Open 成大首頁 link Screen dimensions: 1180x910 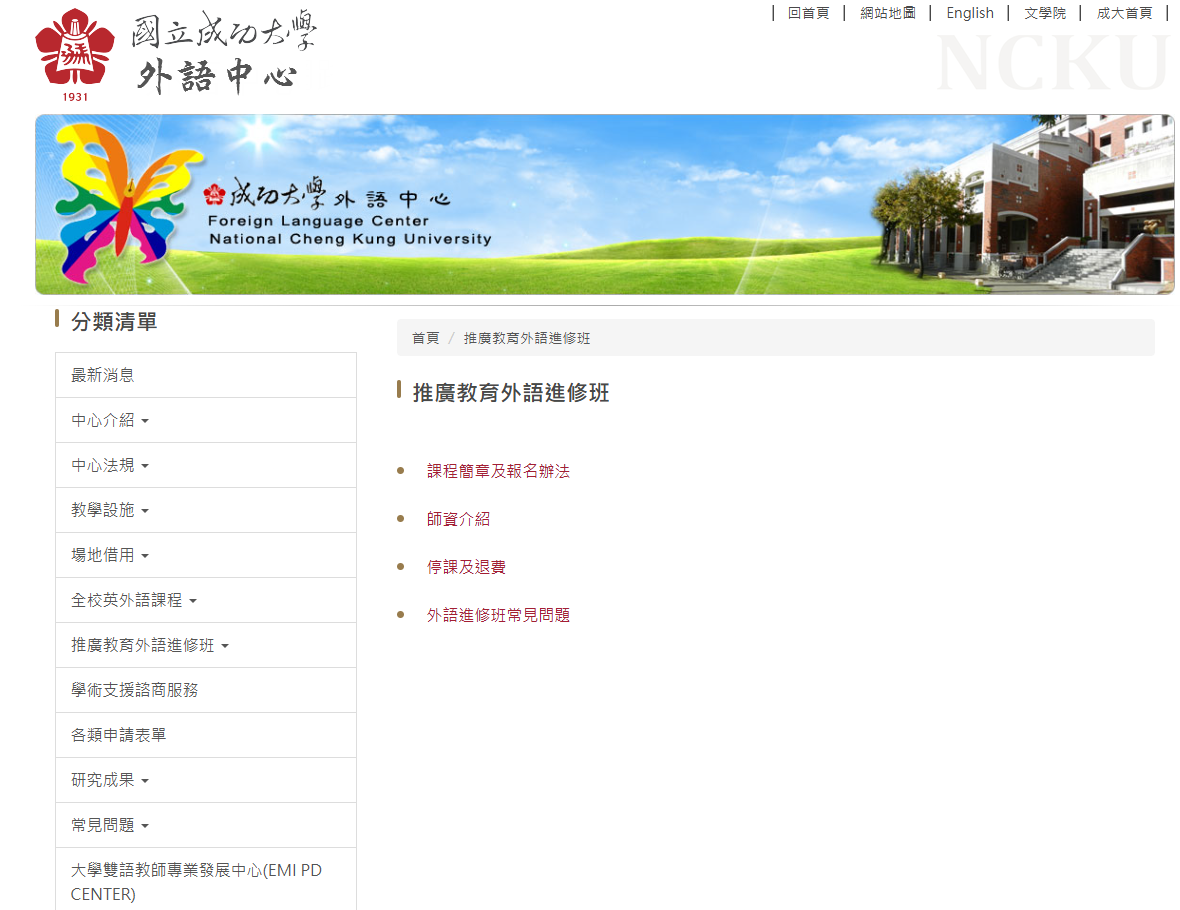(x=1124, y=13)
